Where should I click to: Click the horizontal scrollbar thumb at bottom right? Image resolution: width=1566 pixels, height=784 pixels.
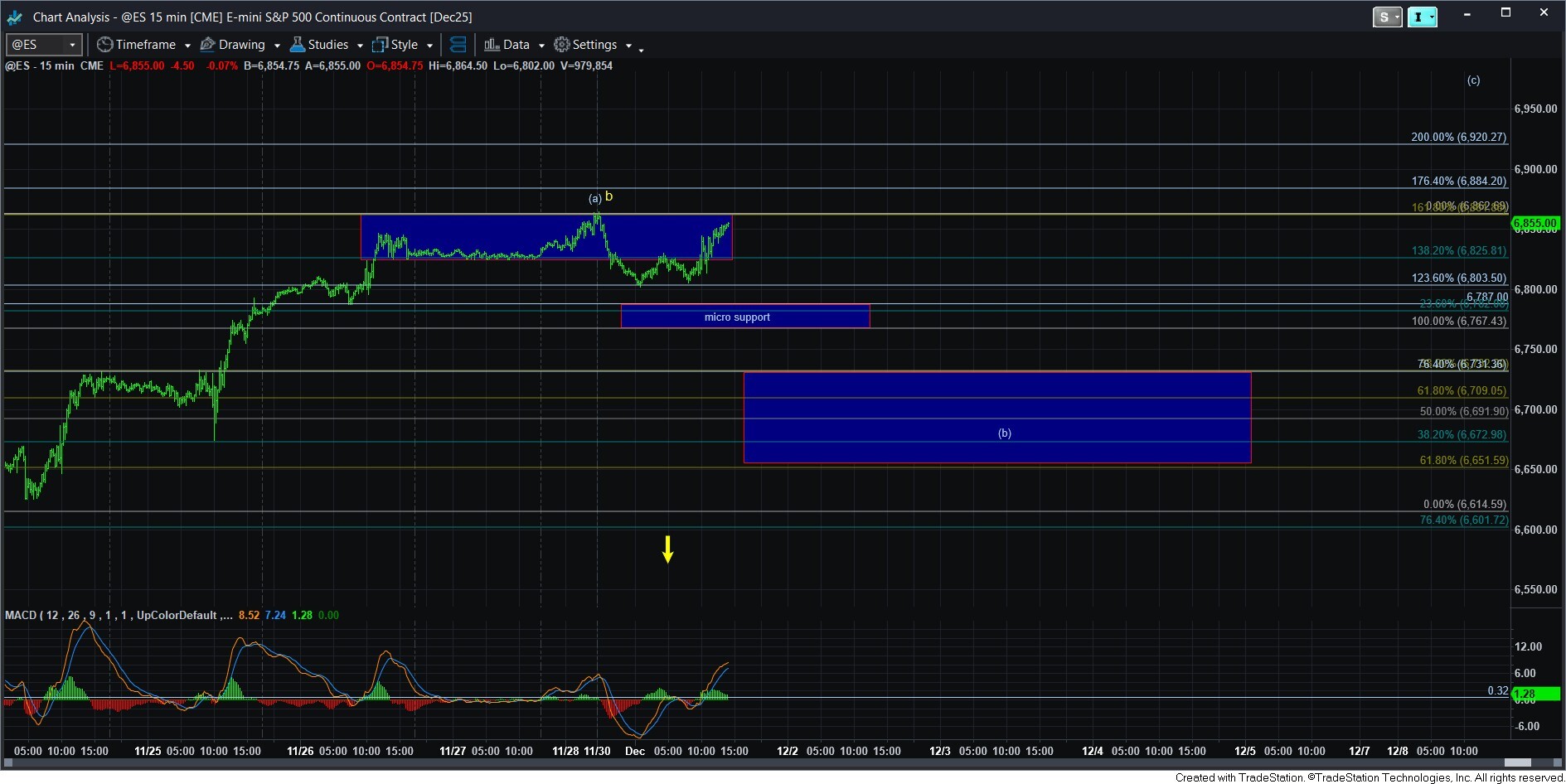pos(1517,762)
